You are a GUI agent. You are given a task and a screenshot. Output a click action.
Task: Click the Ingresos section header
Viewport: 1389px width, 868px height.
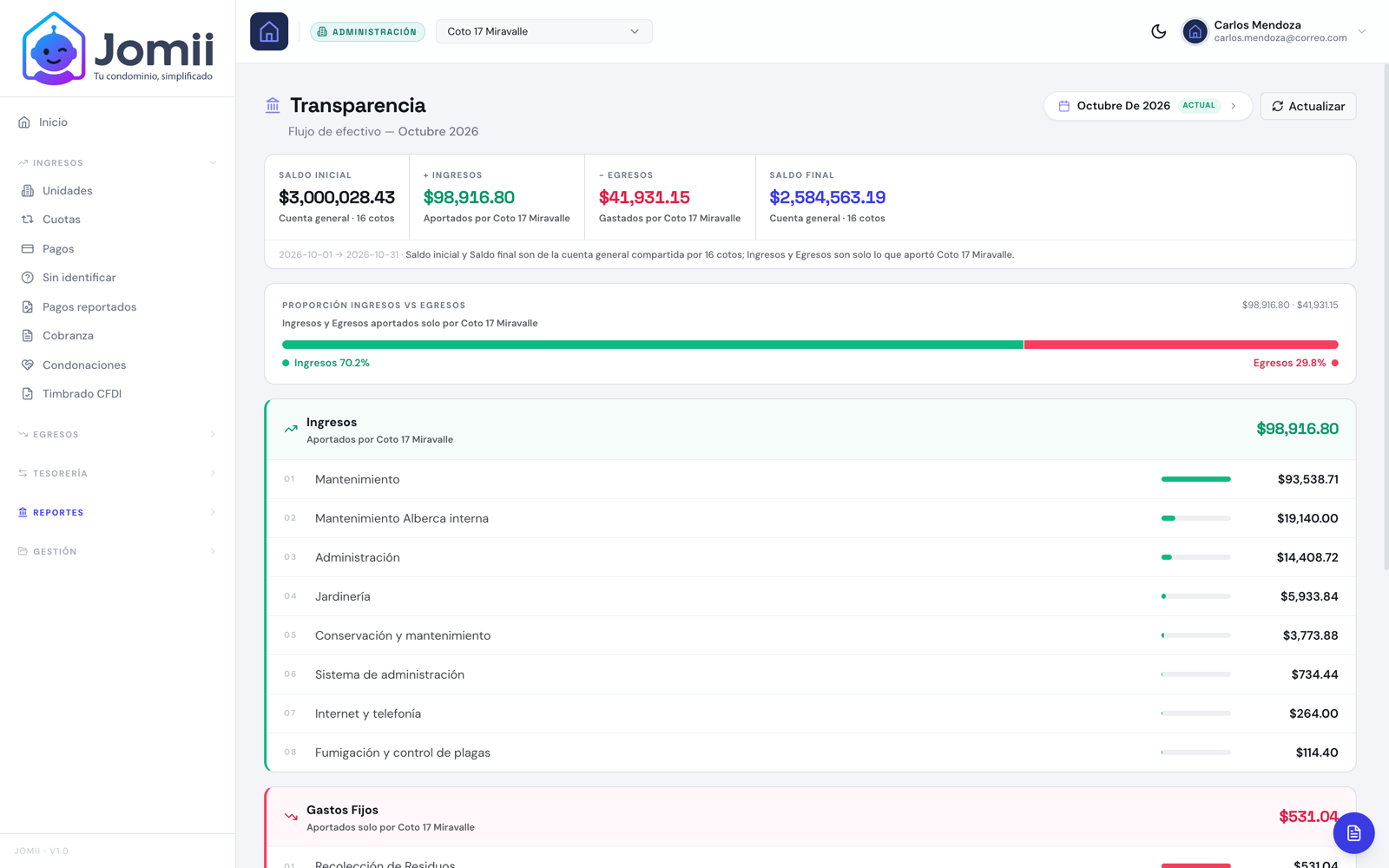coord(811,430)
